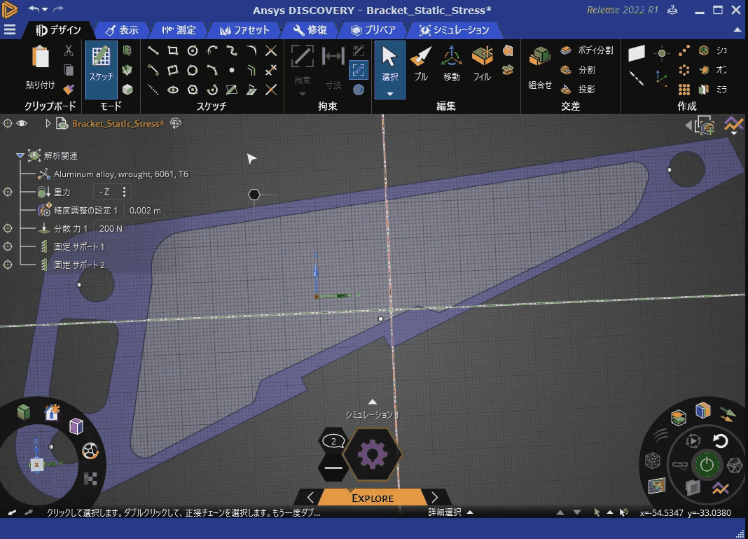The image size is (748, 539).
Task: Select the Offset curve sketch tool
Action: (x=251, y=70)
